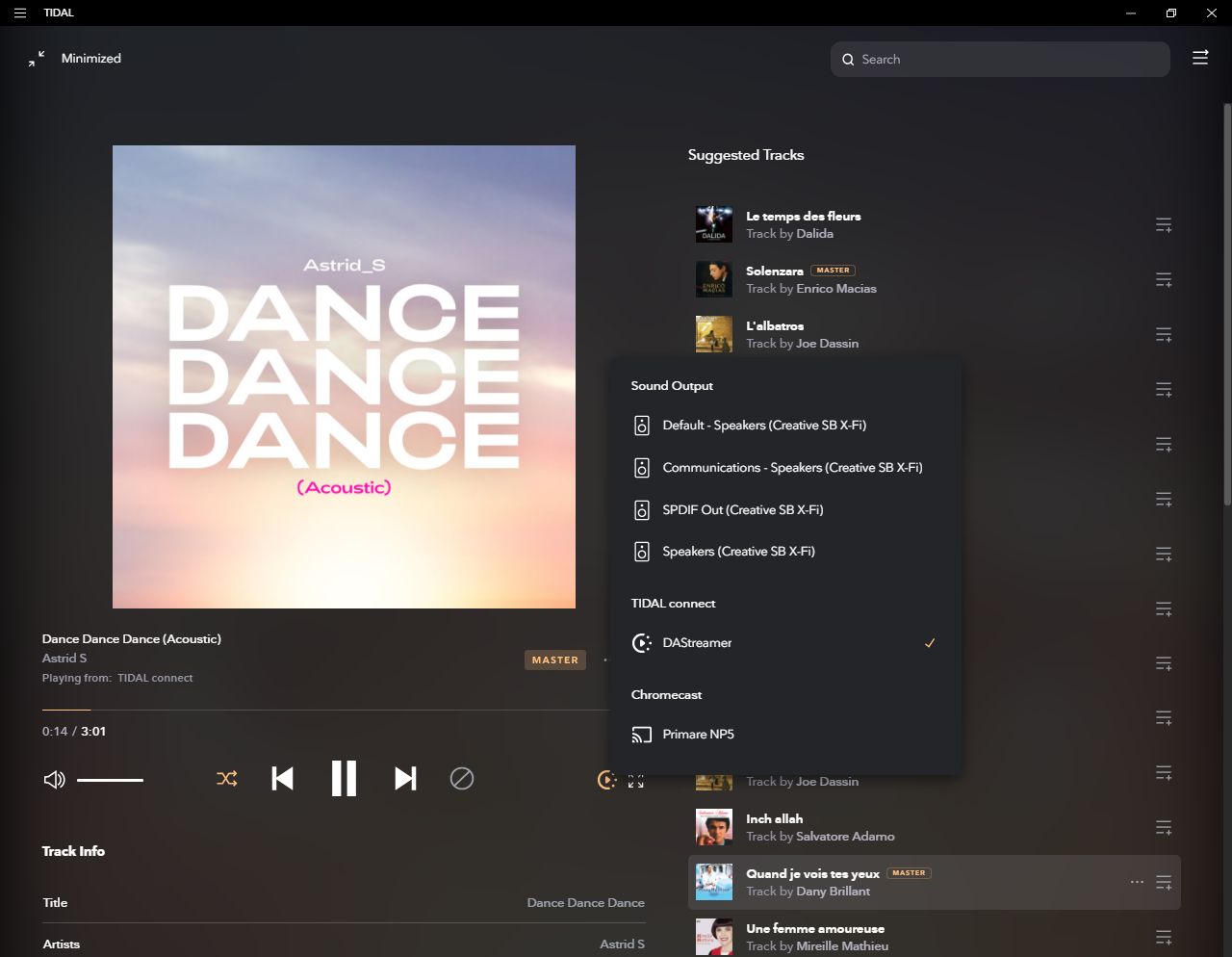Add Une femme amoureuse to queue

pyautogui.click(x=1164, y=938)
